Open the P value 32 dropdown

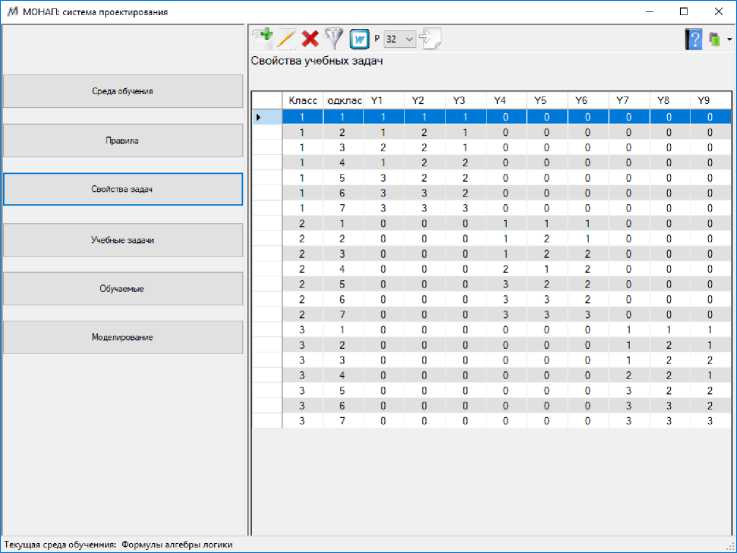(x=400, y=39)
